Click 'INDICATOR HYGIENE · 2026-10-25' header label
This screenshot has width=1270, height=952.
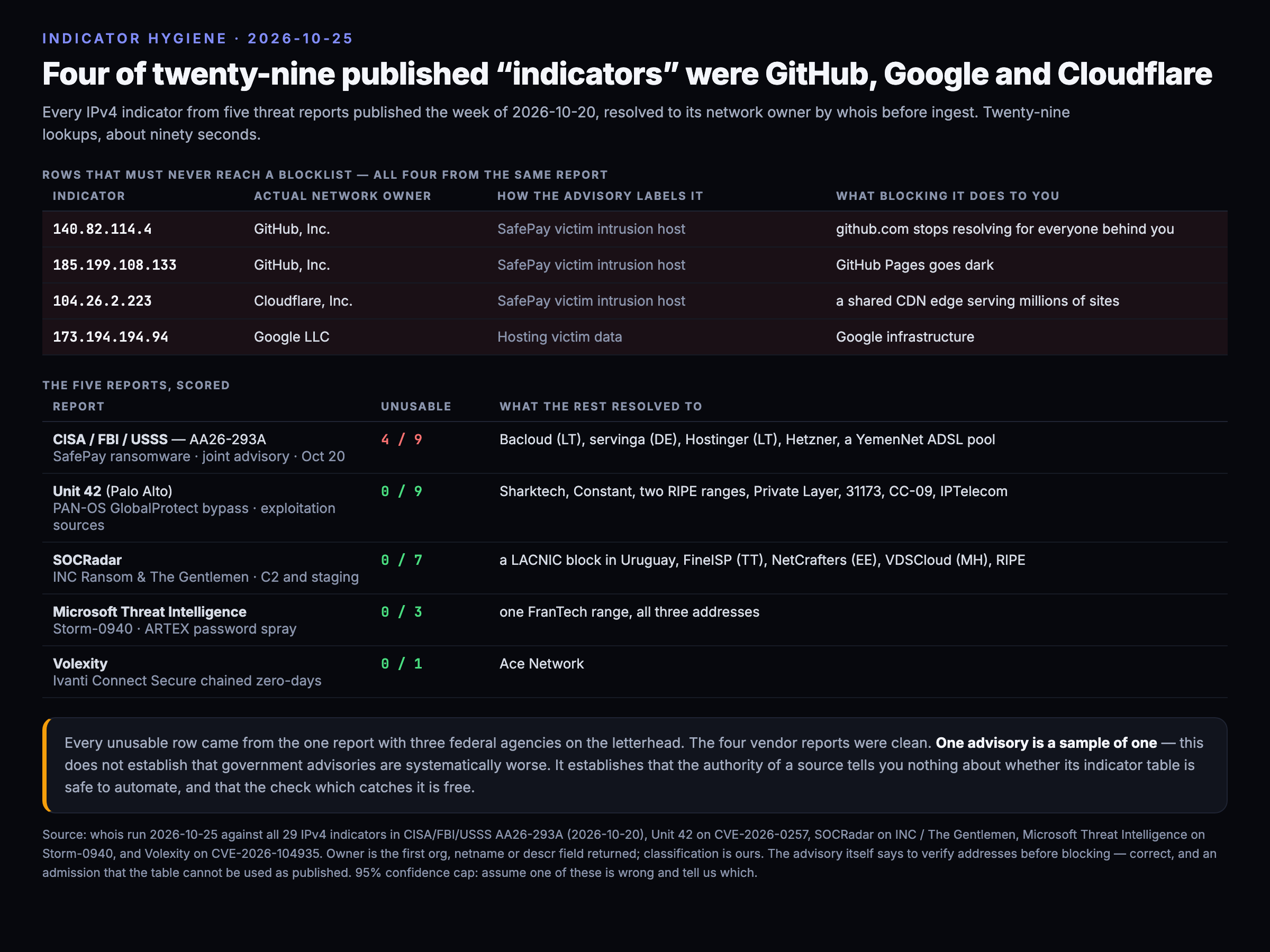198,39
